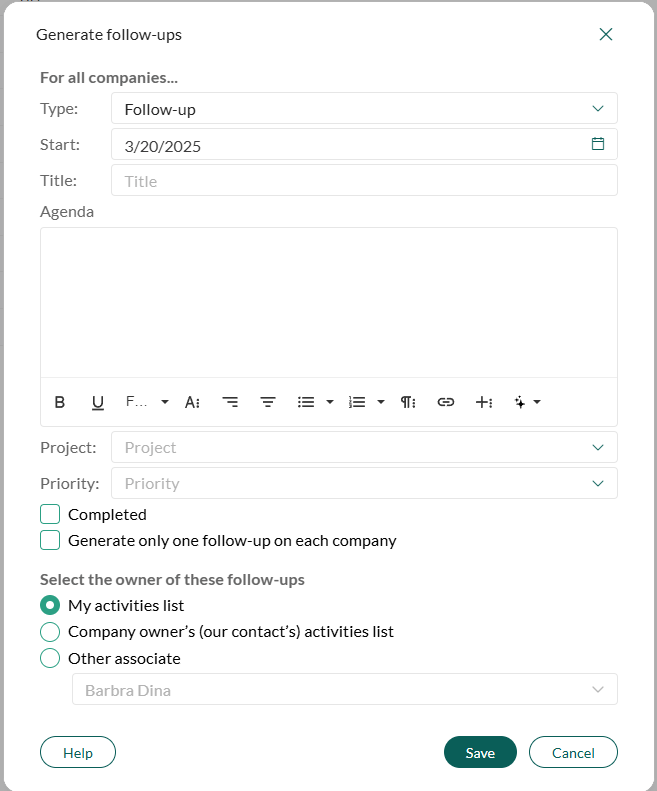Open the paragraph format options
The width and height of the screenshot is (657, 791).
408,402
